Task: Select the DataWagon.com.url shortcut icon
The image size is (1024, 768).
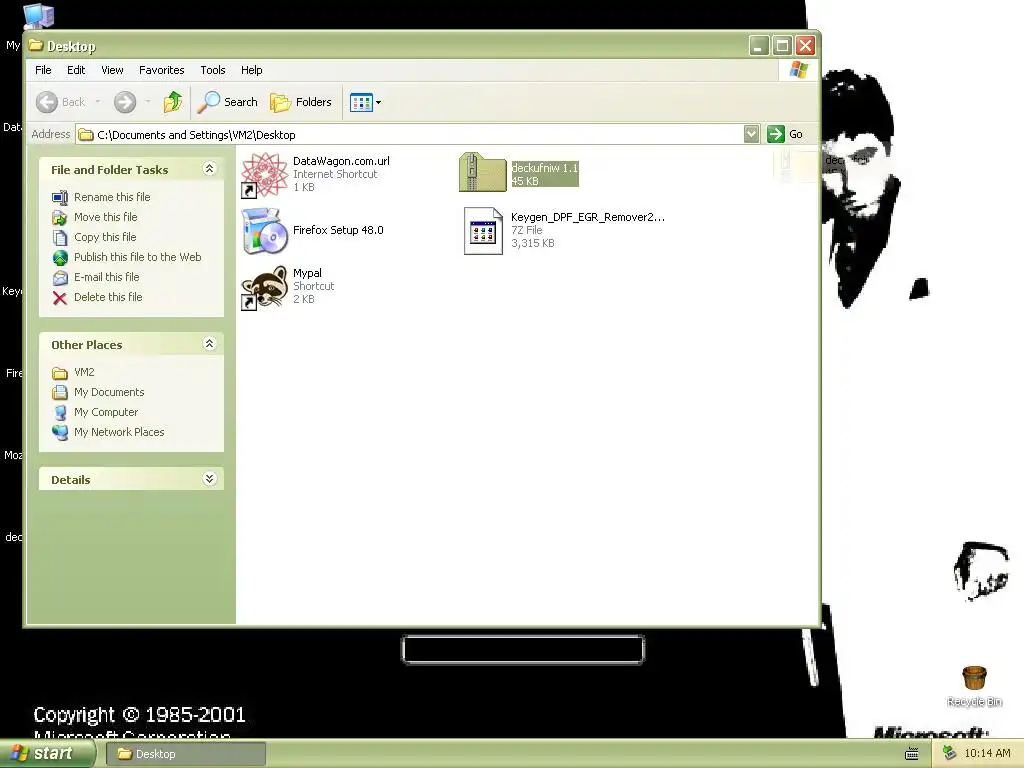Action: click(x=264, y=174)
